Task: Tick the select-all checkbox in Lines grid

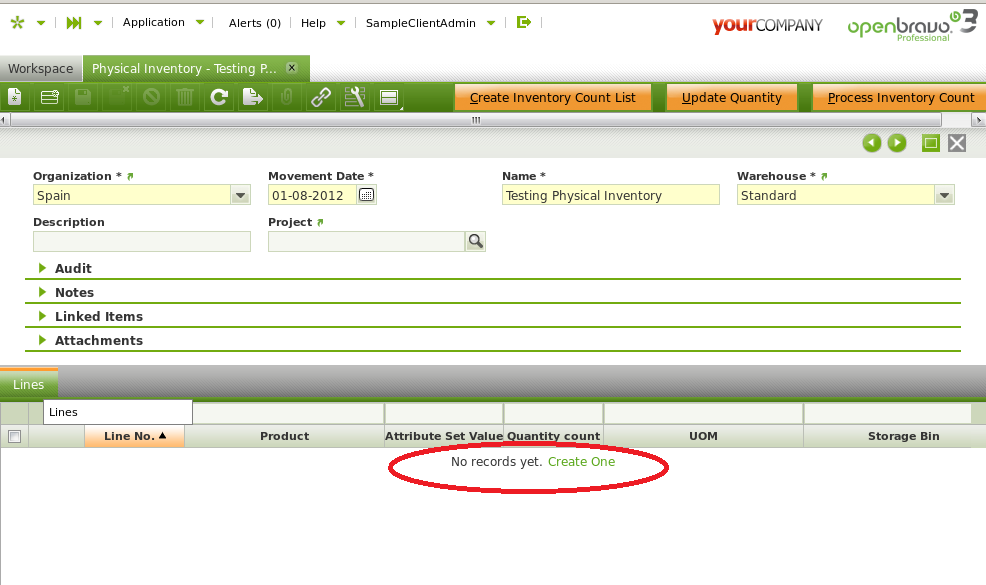Action: [x=14, y=436]
